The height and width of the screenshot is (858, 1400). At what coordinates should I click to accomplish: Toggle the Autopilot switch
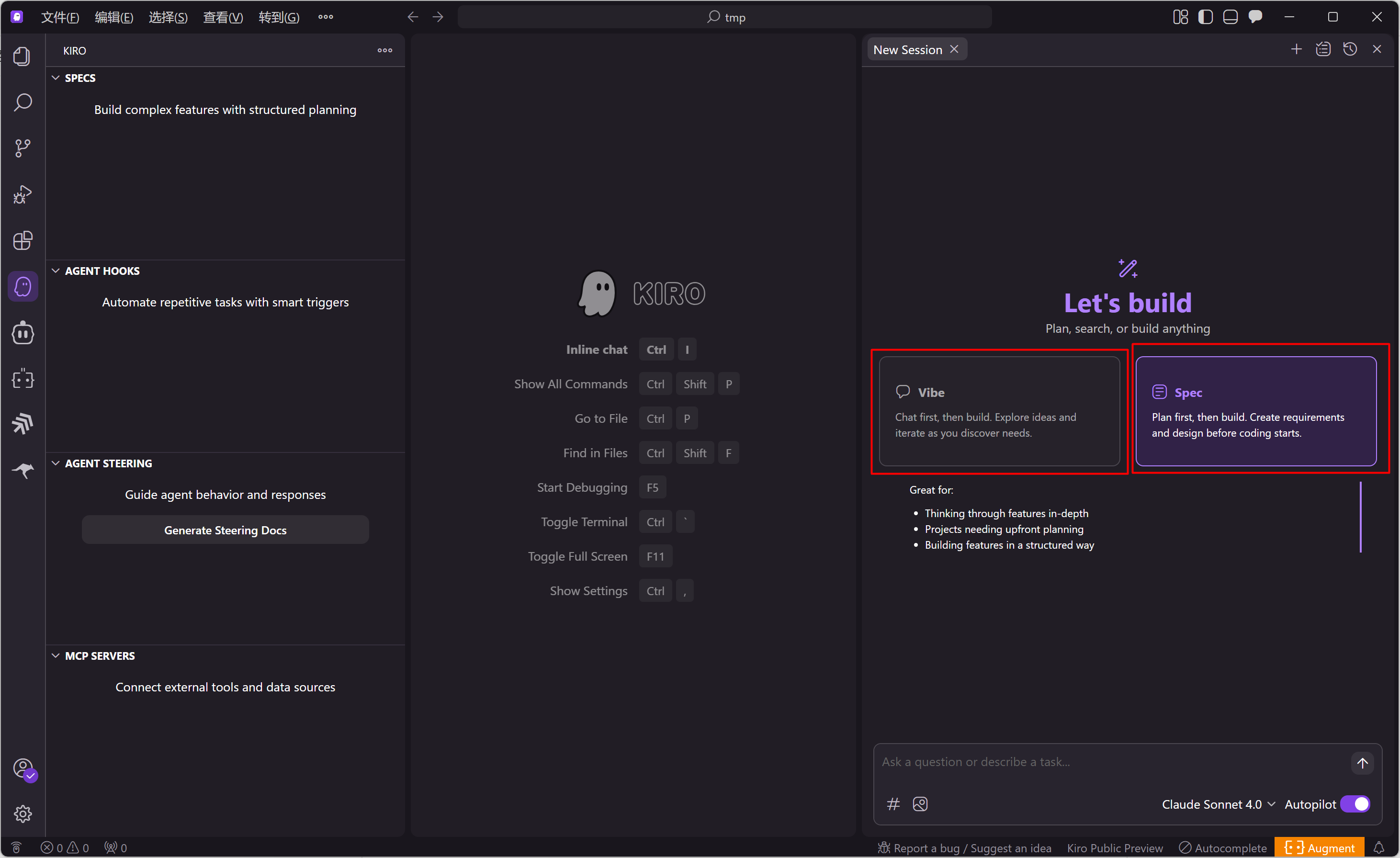1355,804
